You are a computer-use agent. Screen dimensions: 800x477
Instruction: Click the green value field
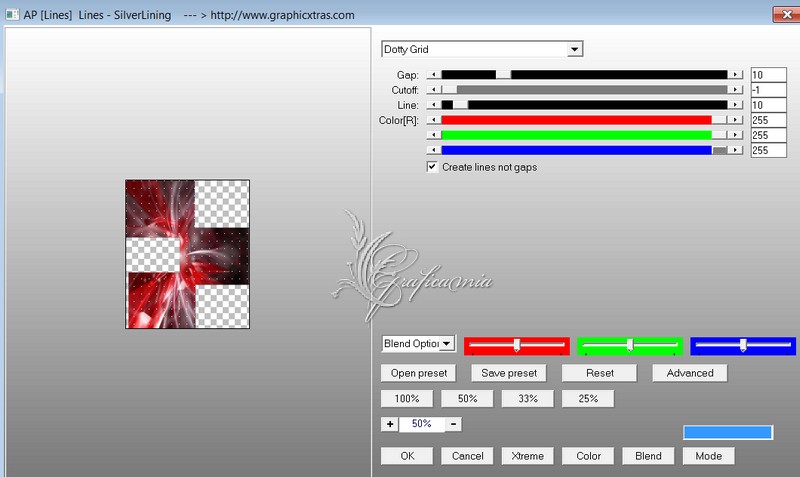[x=768, y=135]
